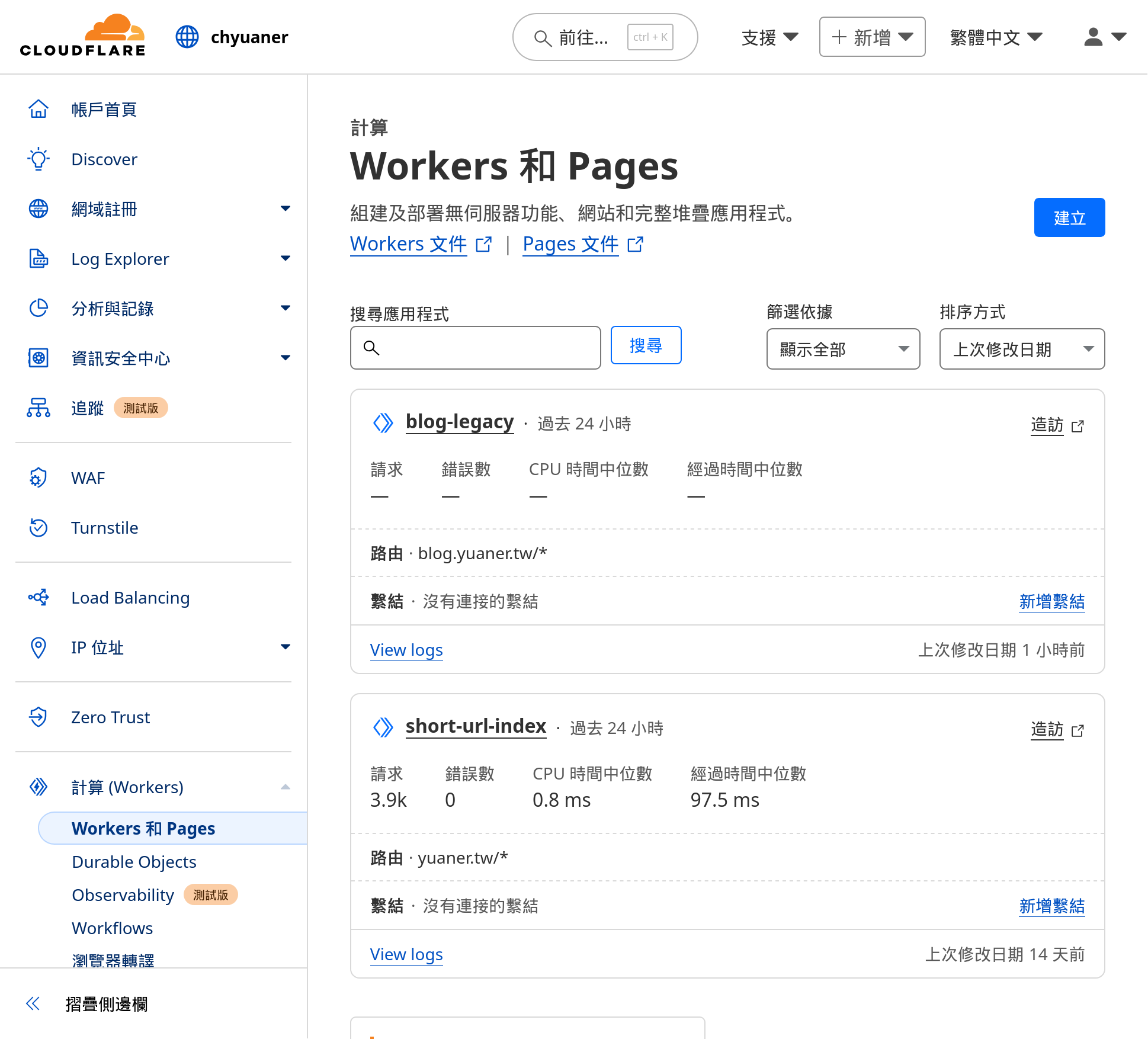Click 摺疊側邊欄 to collapse sidebar
This screenshot has width=1148, height=1039.
click(107, 1004)
